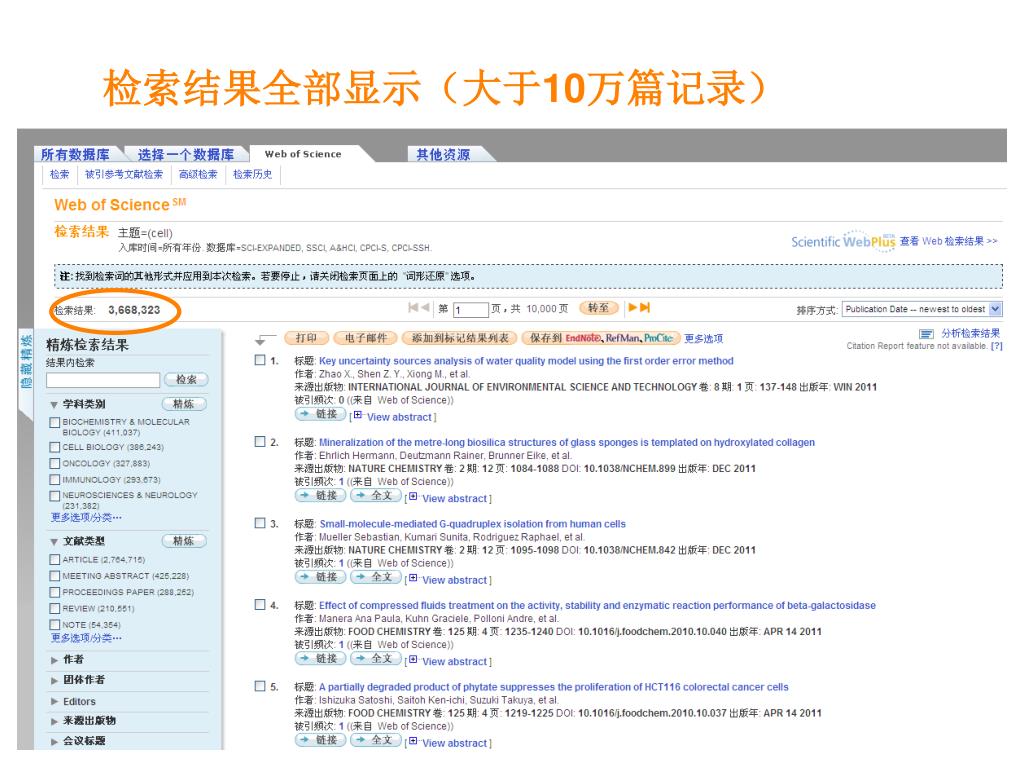Collapse the refine panel via 隐藏精炼 tab

(26, 361)
